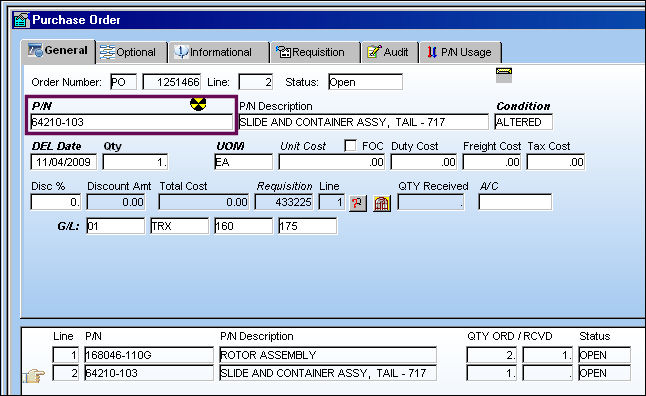Open the Optional tab

pyautogui.click(x=131, y=52)
